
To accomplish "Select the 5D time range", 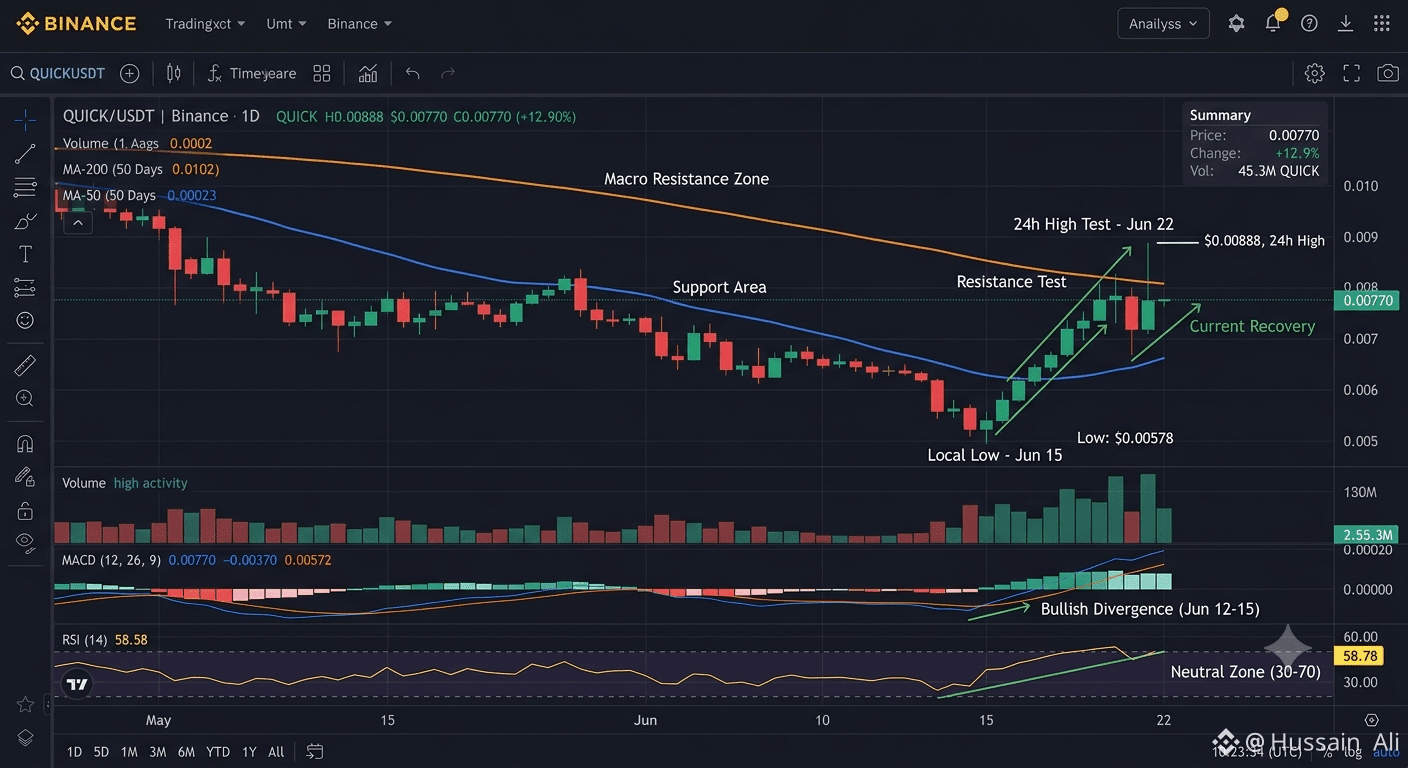I will 101,751.
